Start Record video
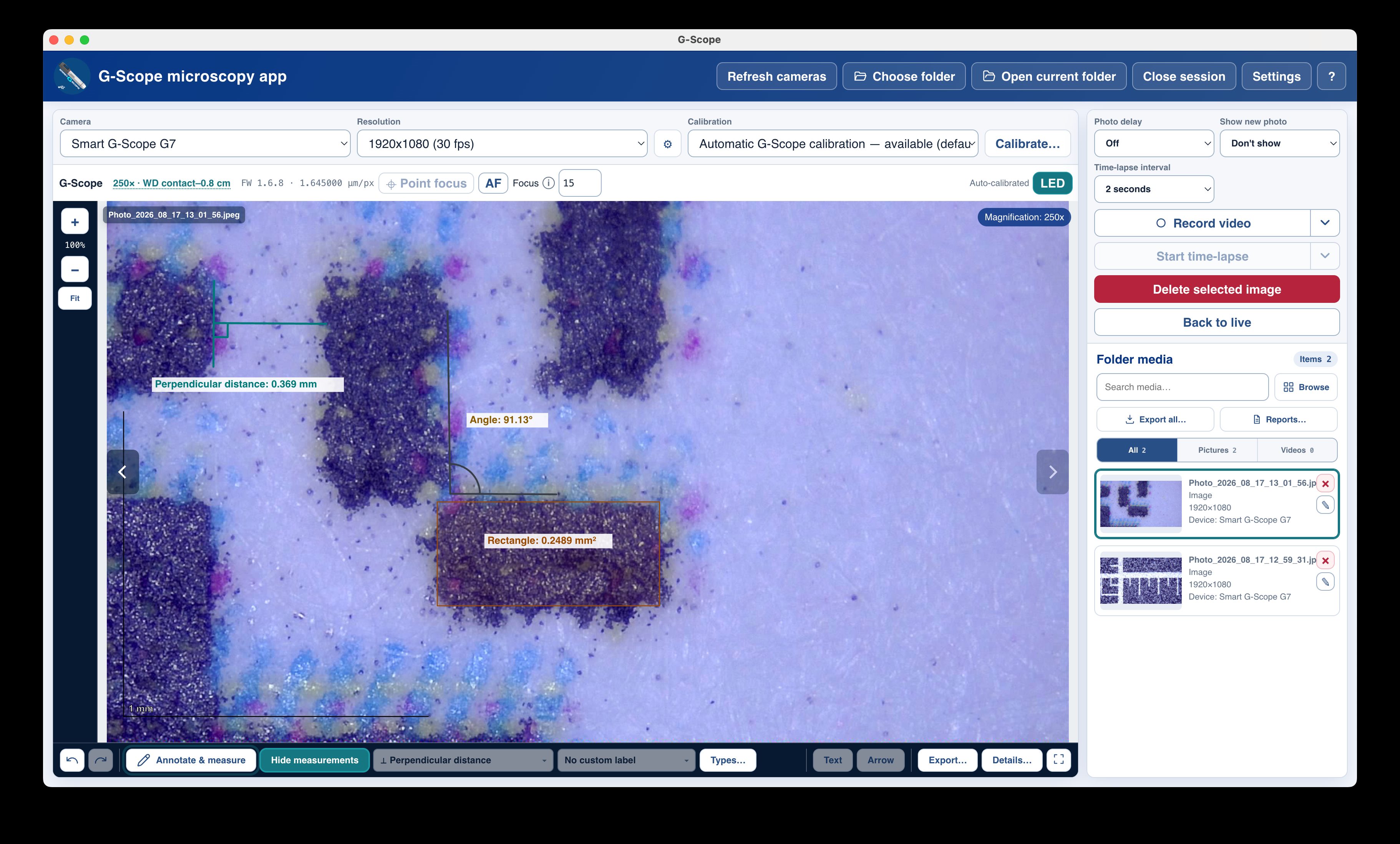 (x=1202, y=223)
